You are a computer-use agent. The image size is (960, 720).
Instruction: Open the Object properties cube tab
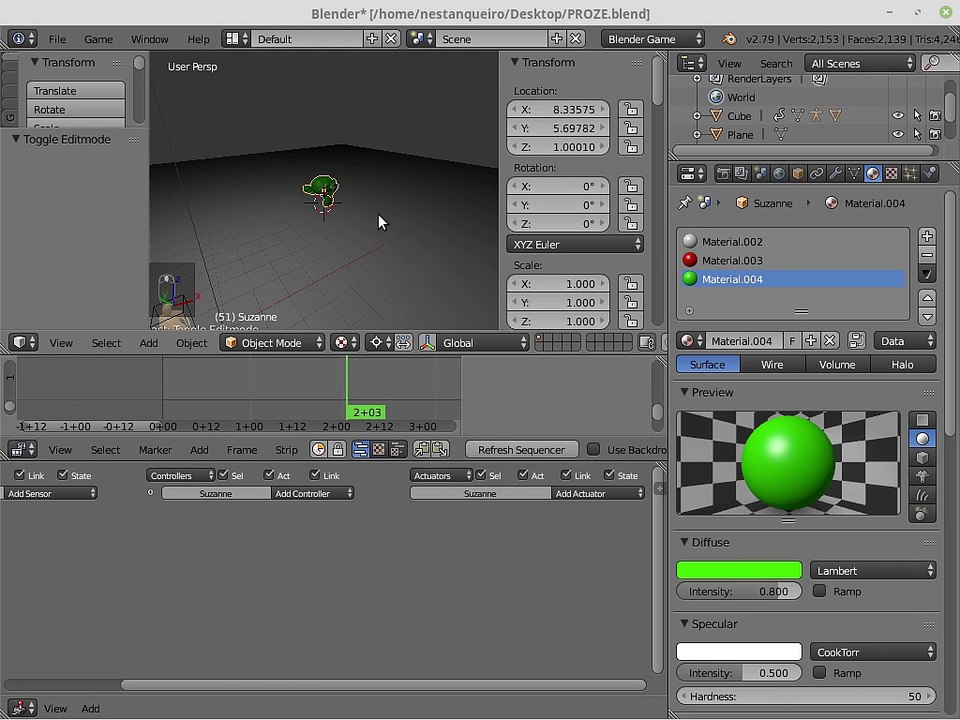coord(798,174)
